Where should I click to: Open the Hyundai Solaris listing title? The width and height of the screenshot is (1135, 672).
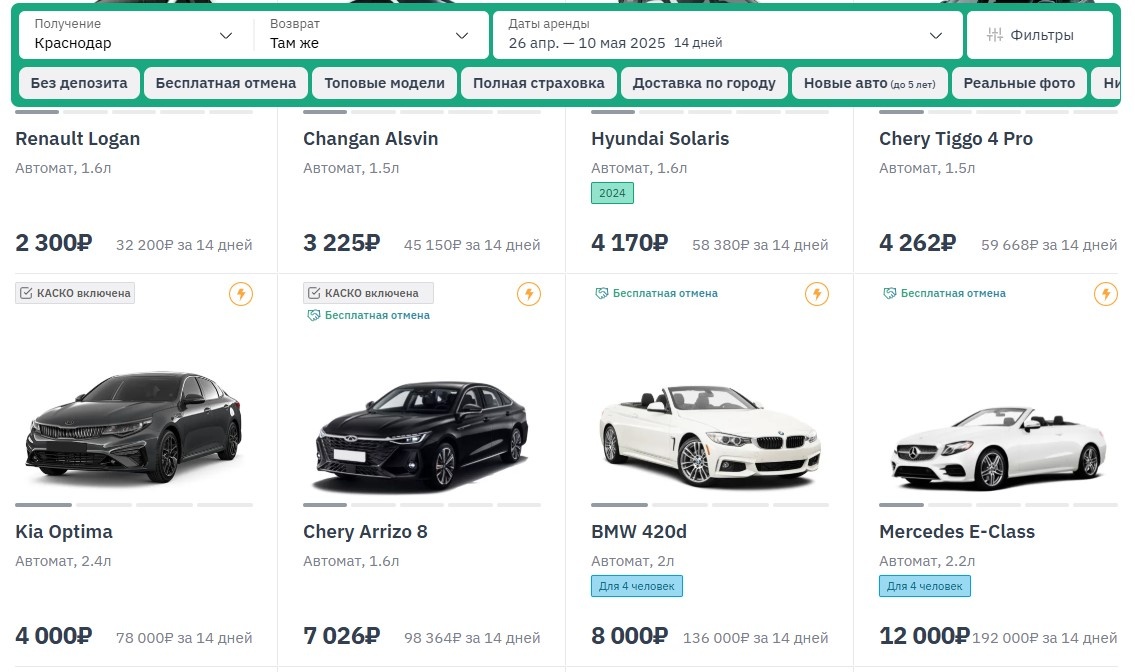coord(660,139)
